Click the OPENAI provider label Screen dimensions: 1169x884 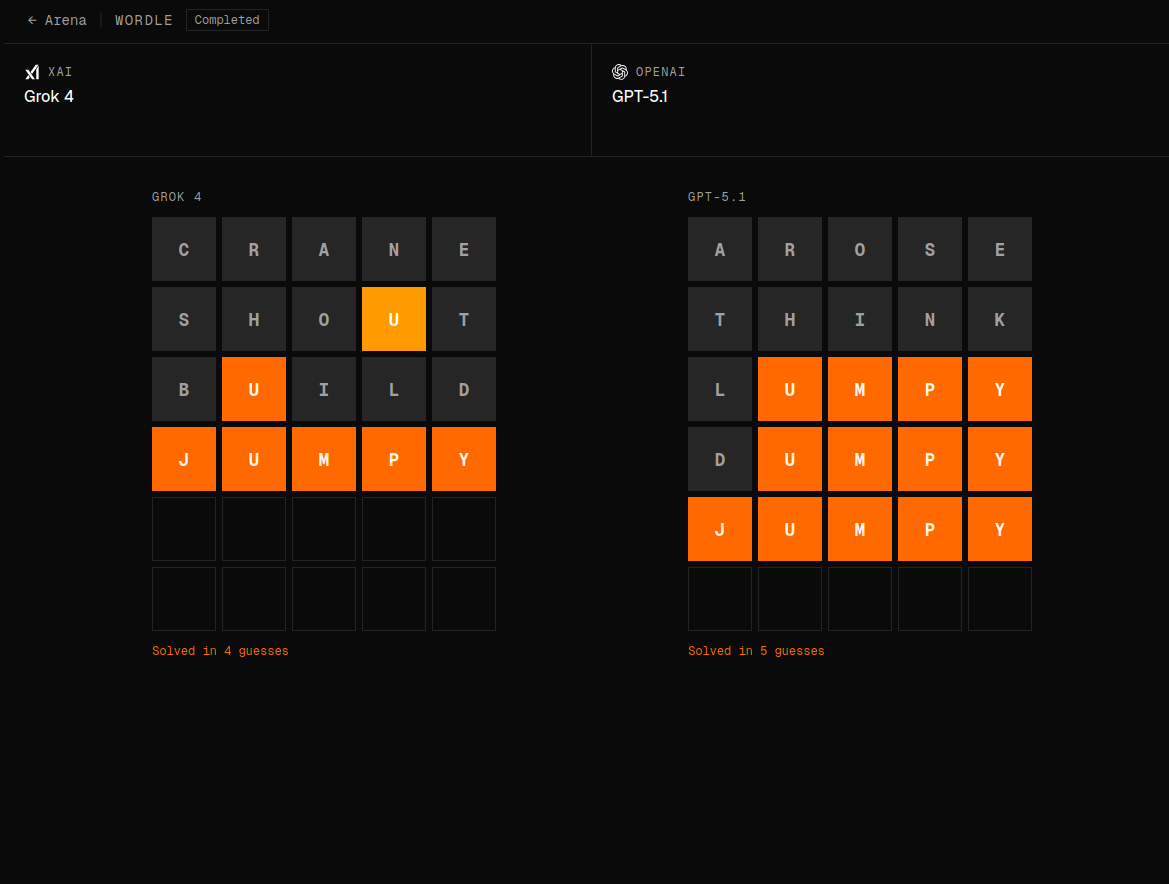[660, 72]
